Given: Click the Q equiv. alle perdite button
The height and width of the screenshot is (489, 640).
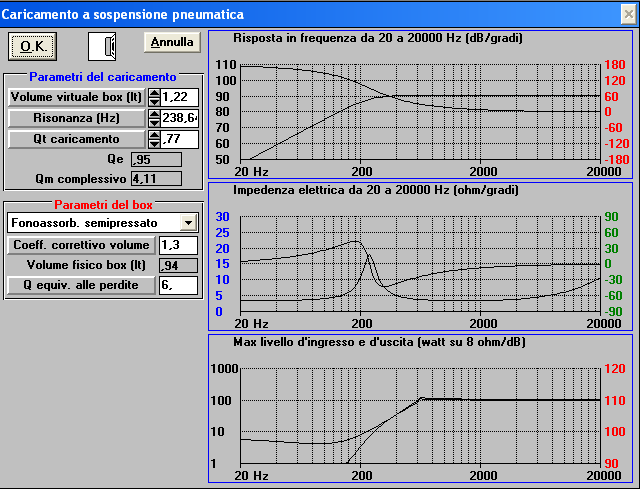Looking at the screenshot, I should [x=81, y=285].
